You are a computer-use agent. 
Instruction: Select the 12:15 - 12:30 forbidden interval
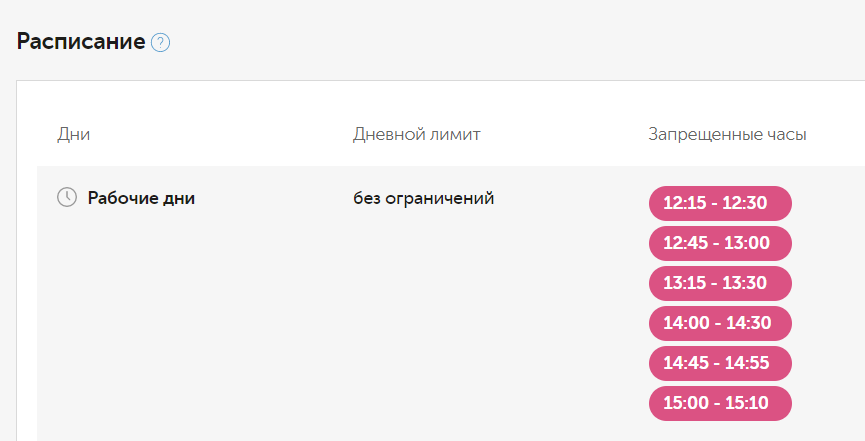pyautogui.click(x=720, y=203)
